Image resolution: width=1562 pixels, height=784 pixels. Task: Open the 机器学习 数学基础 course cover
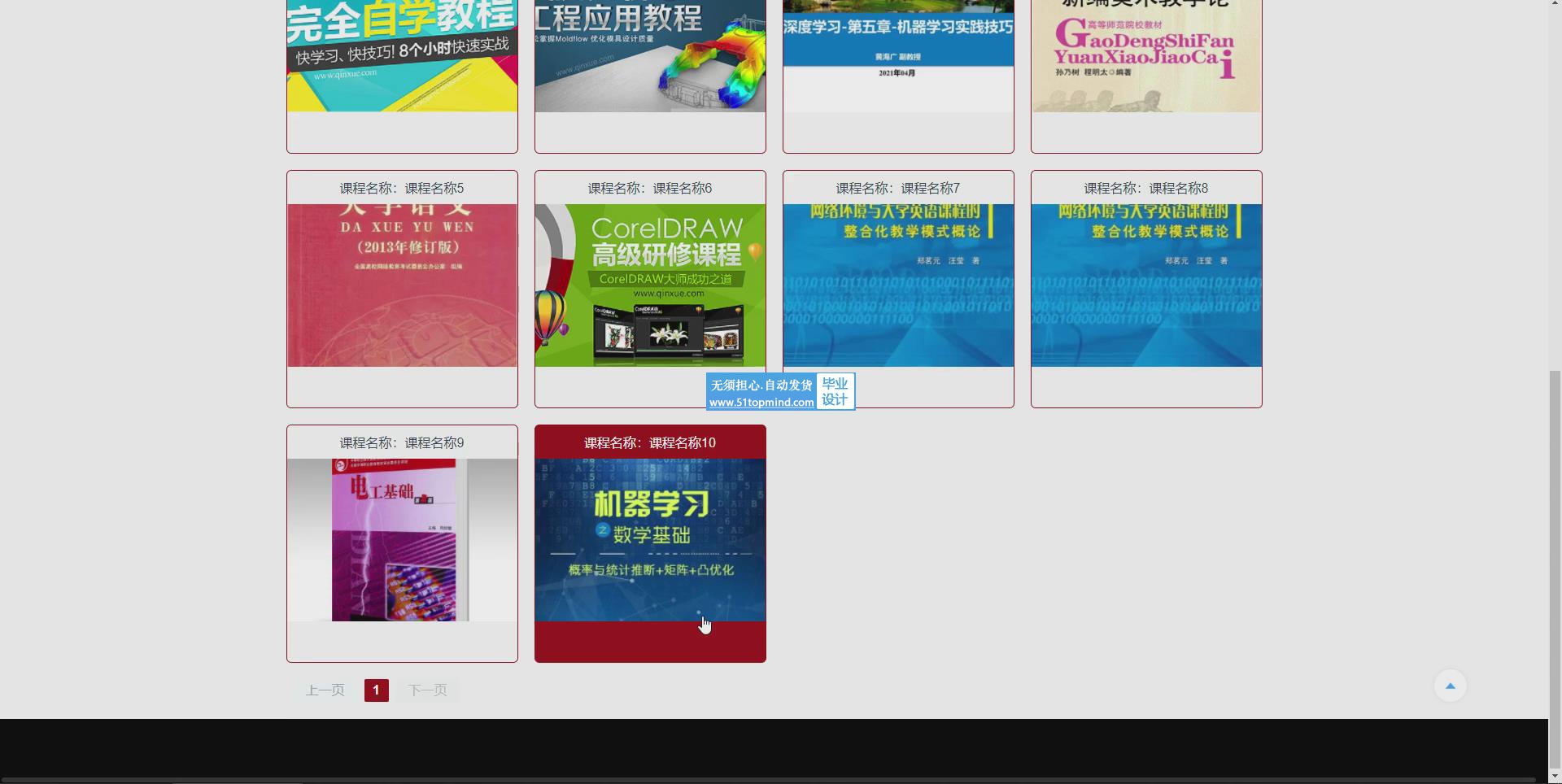(650, 539)
